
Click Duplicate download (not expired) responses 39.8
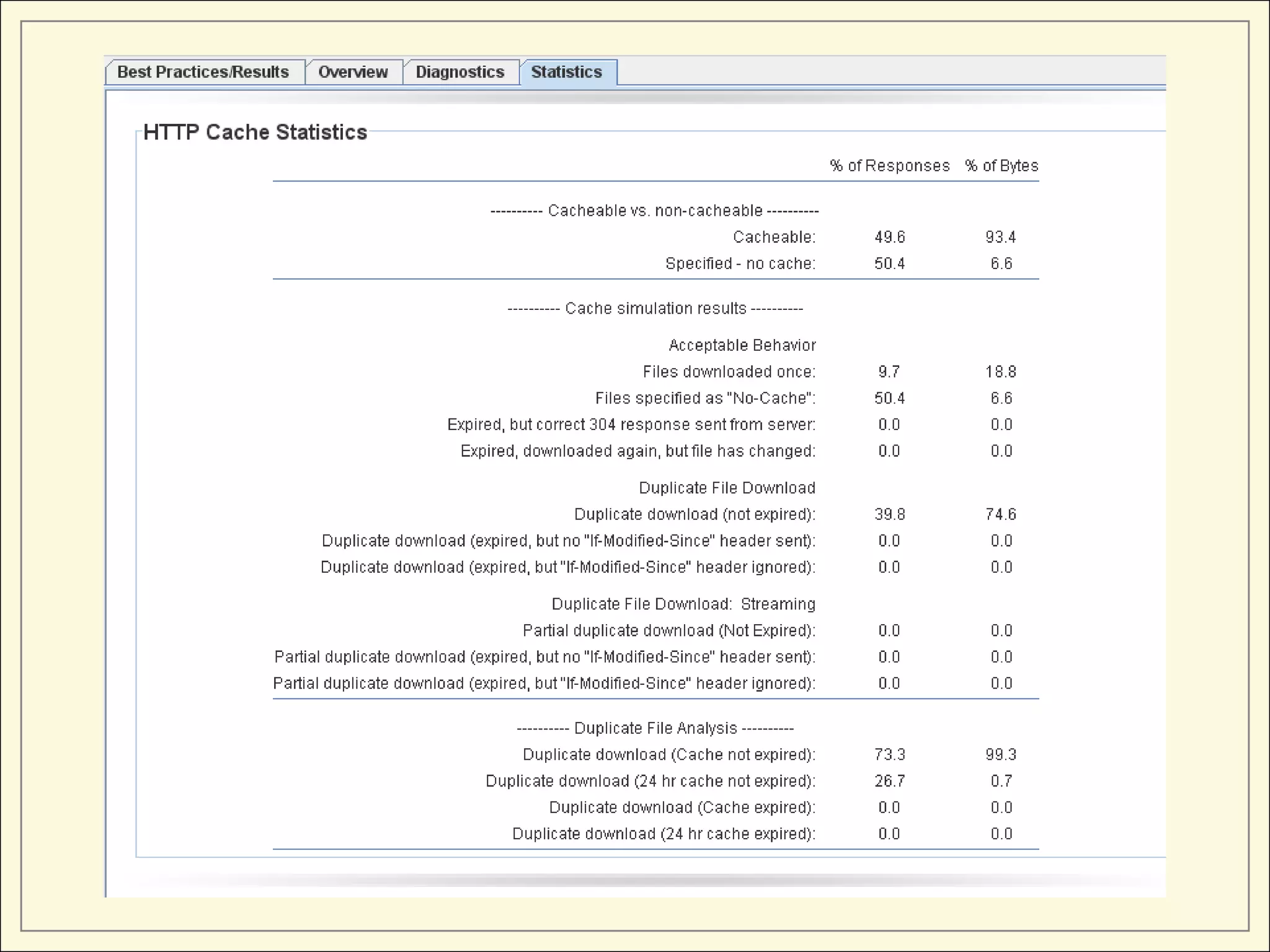pyautogui.click(x=889, y=514)
